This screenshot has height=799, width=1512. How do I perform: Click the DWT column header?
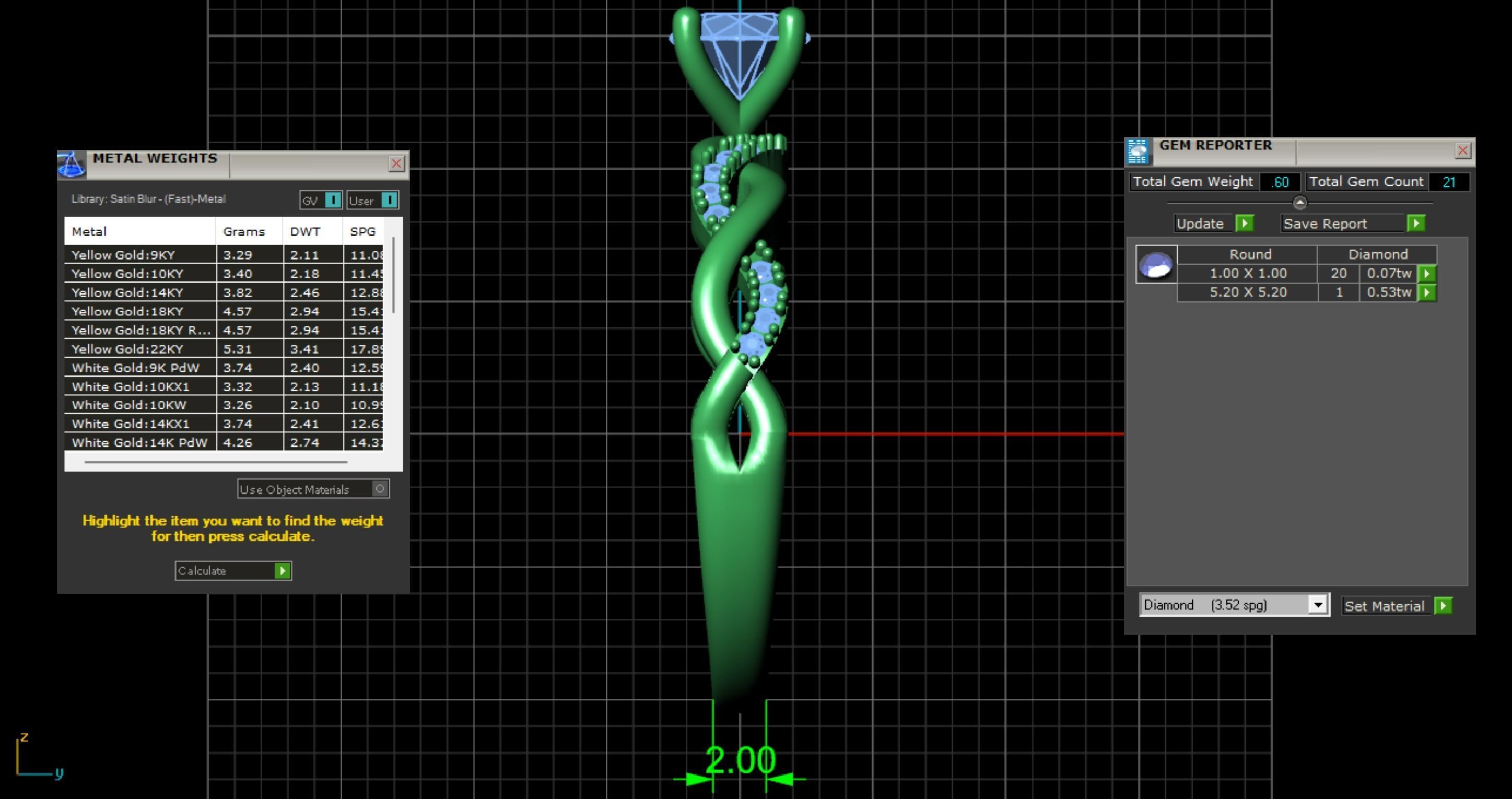point(312,231)
